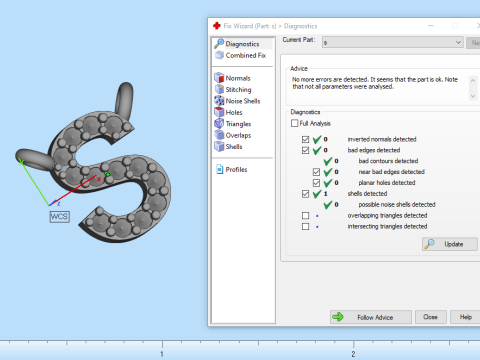
Task: Enable intersecting triangles detected checkbox
Action: 305,227
